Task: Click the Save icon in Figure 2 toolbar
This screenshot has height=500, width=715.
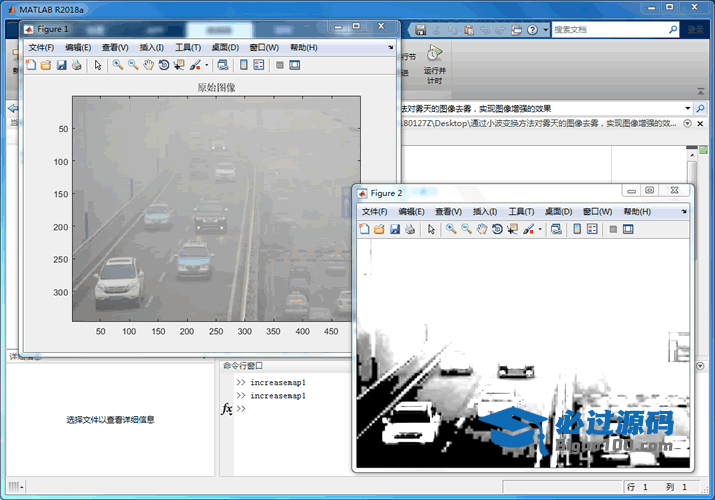Action: (395, 229)
